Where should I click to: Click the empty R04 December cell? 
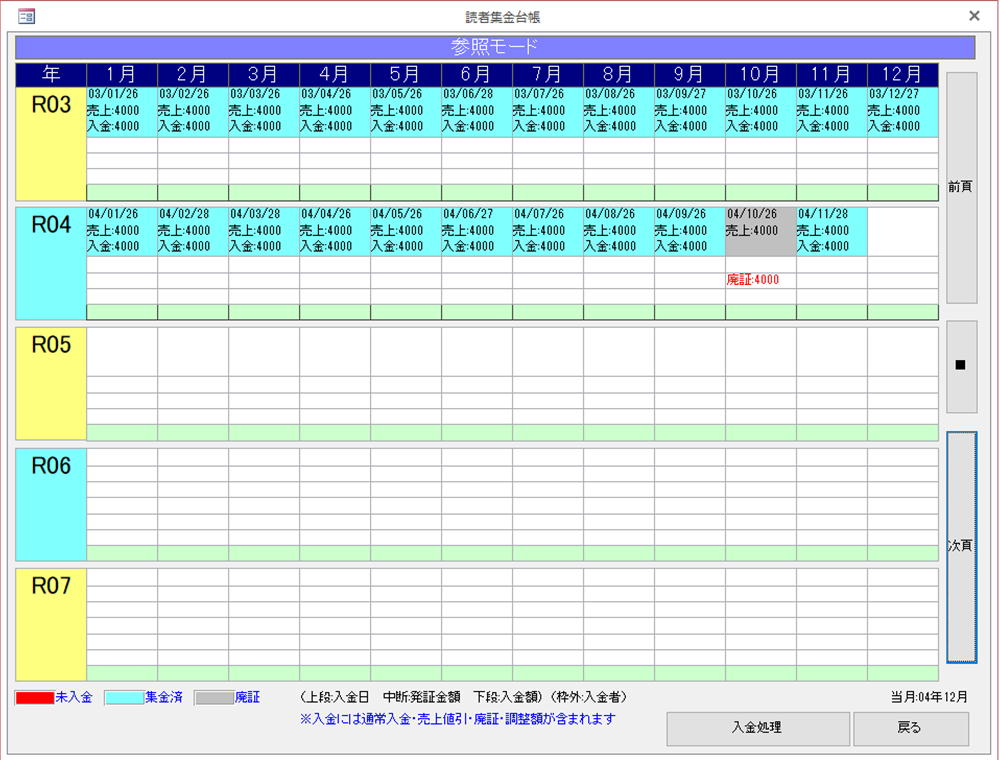click(902, 231)
